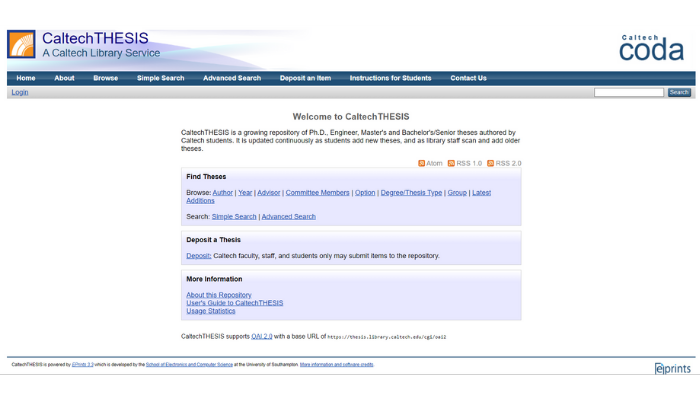Select Advanced Search in navigation bar
The image size is (700, 400).
[x=232, y=78]
